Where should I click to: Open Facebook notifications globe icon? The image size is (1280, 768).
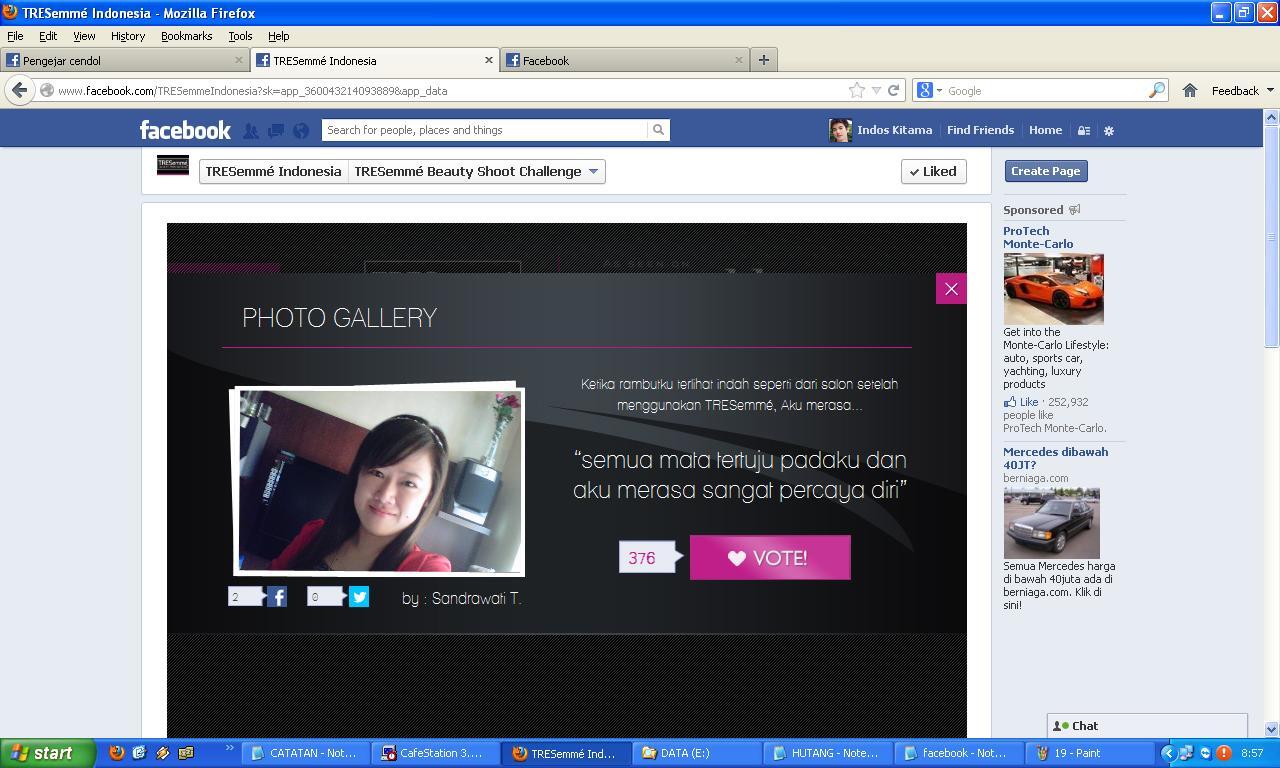pyautogui.click(x=301, y=130)
